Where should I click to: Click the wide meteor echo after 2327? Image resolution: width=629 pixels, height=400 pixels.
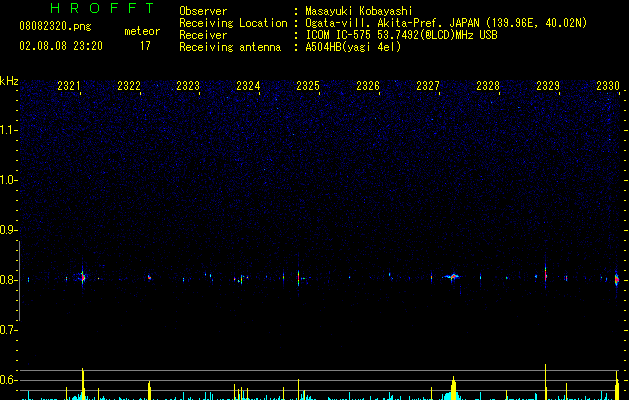click(452, 277)
